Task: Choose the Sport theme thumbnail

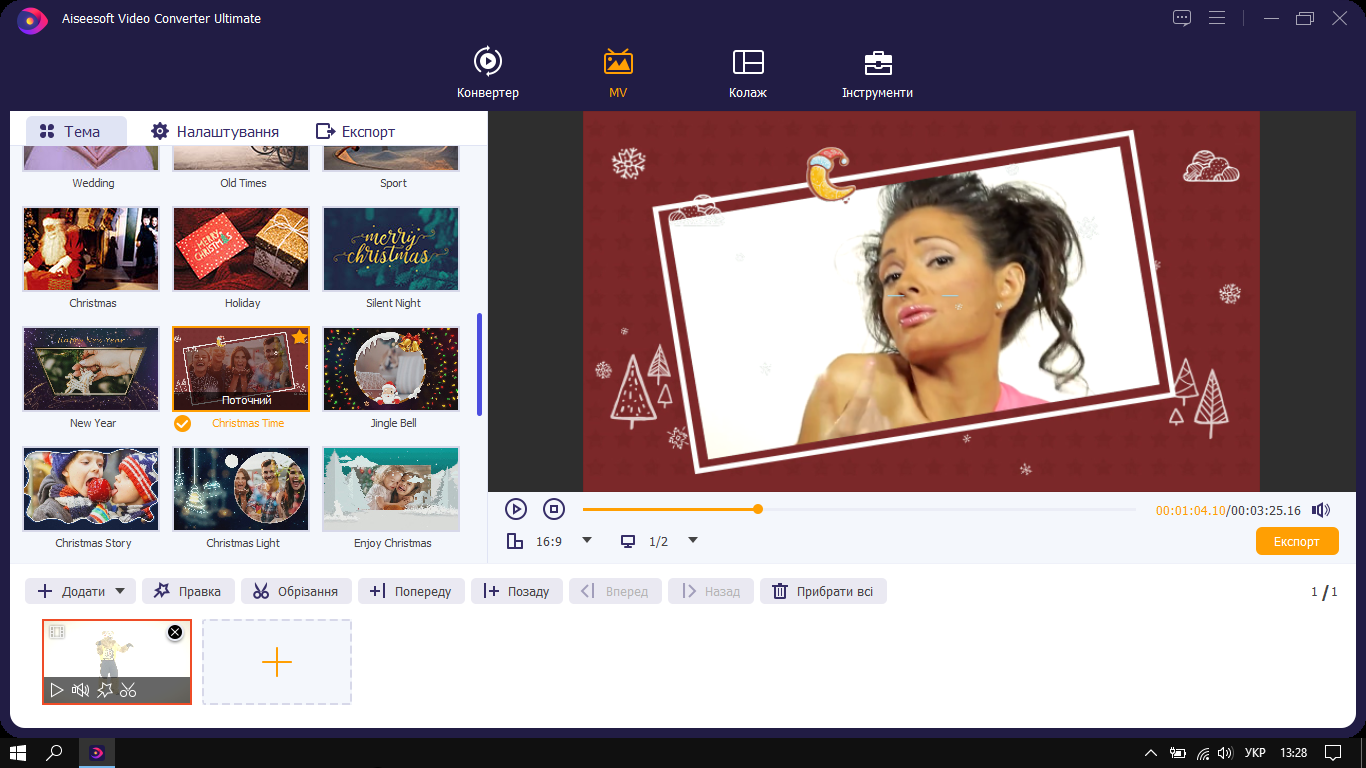Action: (393, 158)
